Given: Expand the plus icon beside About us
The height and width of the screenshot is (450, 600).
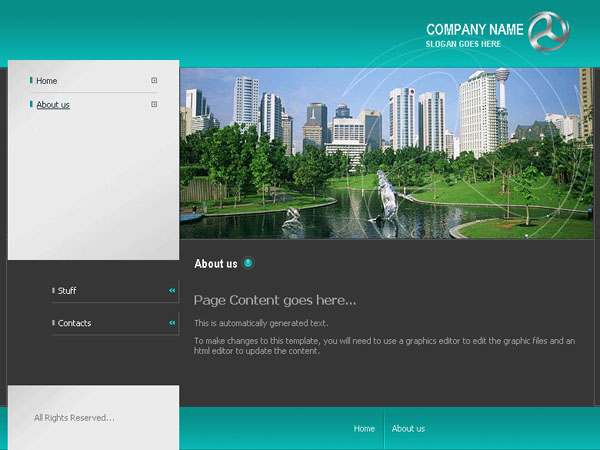Looking at the screenshot, I should pyautogui.click(x=154, y=104).
